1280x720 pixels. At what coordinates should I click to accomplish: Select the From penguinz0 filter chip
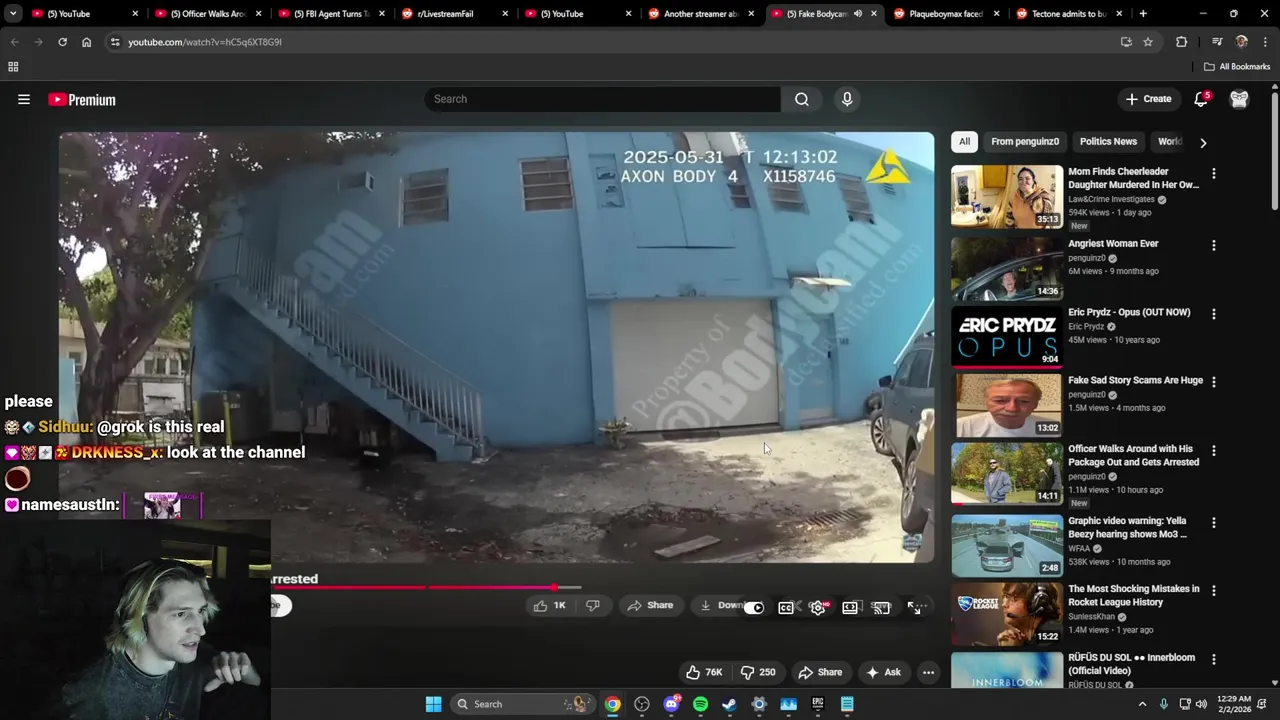1025,142
